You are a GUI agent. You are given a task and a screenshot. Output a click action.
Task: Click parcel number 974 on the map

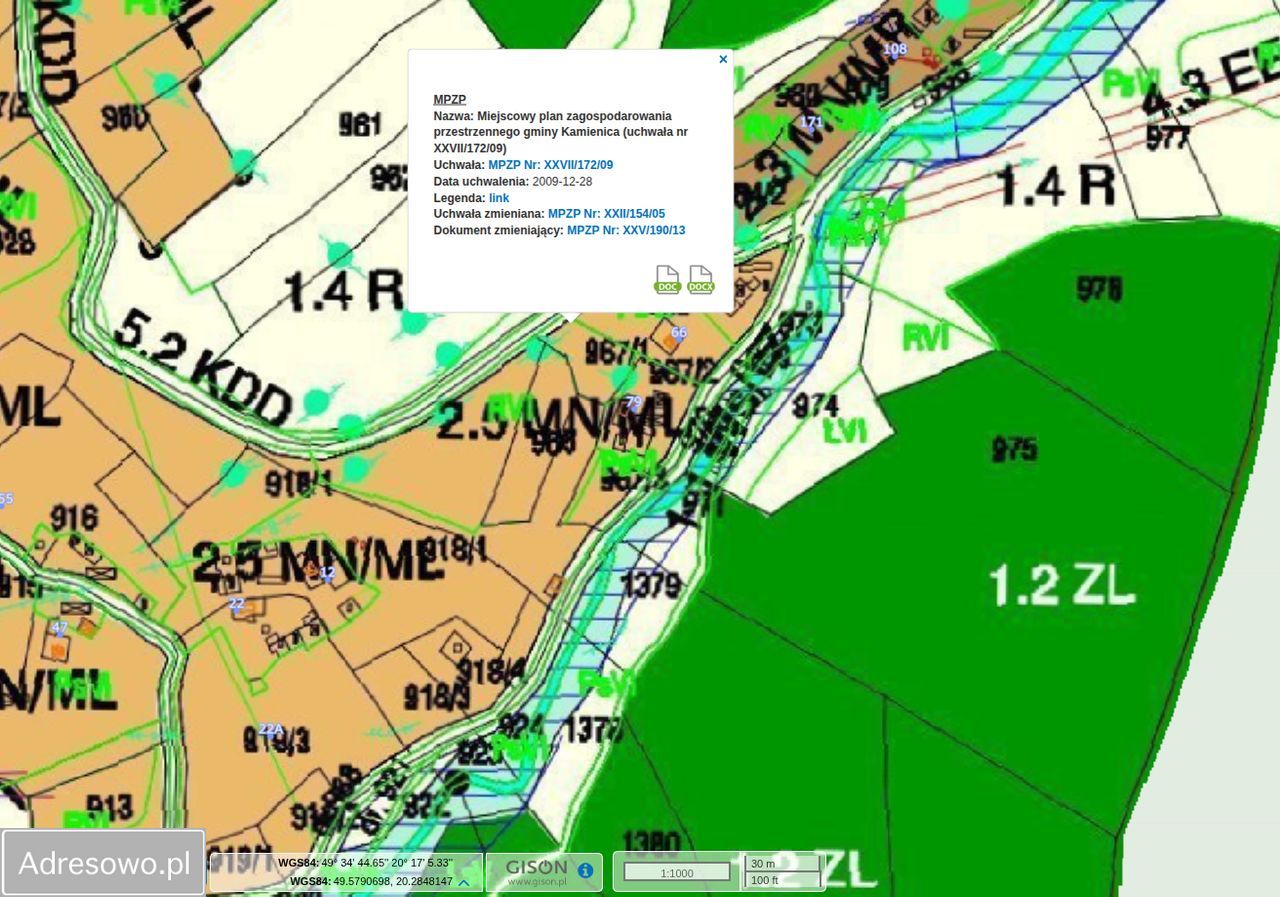815,404
